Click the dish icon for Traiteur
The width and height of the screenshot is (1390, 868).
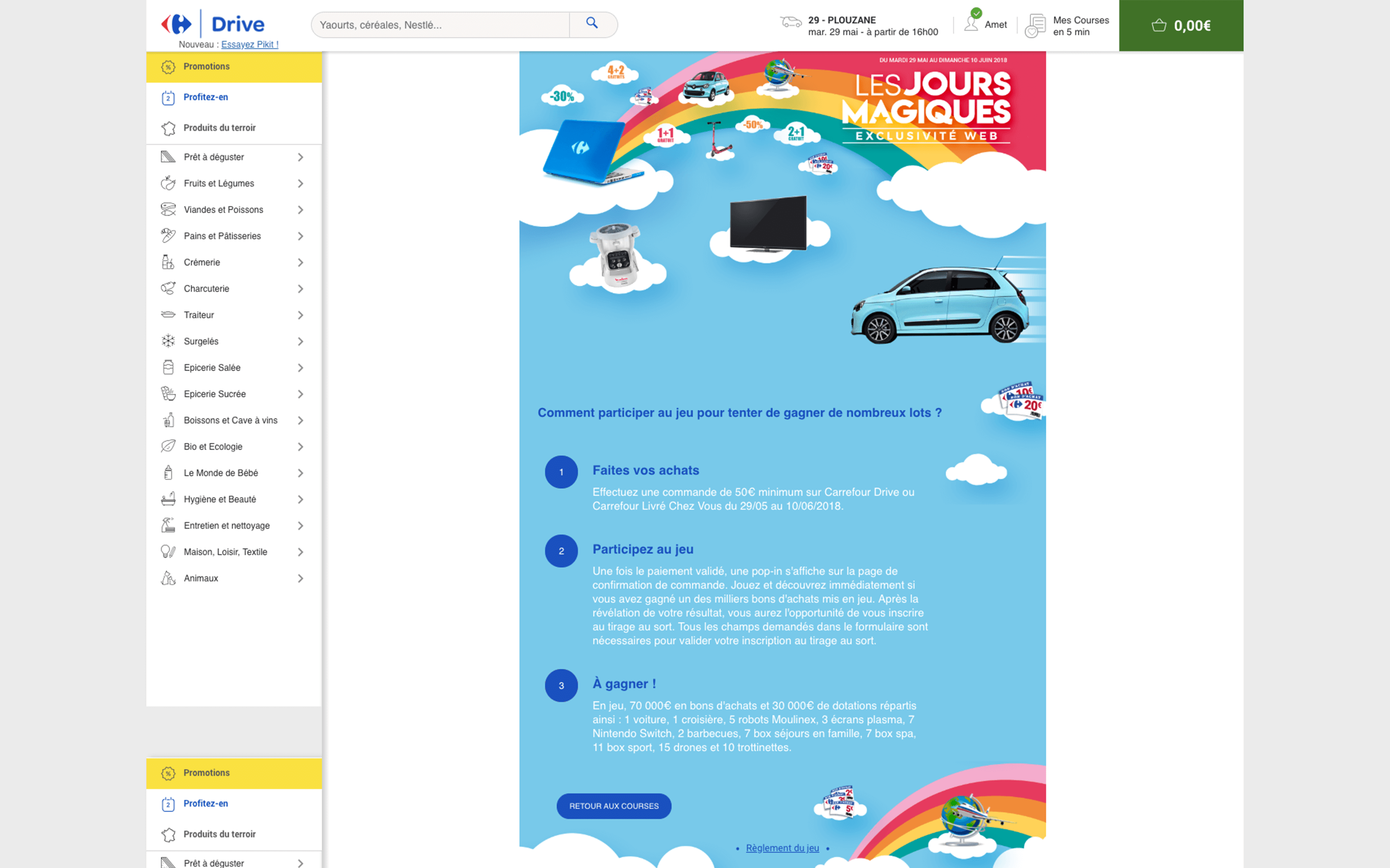(167, 315)
